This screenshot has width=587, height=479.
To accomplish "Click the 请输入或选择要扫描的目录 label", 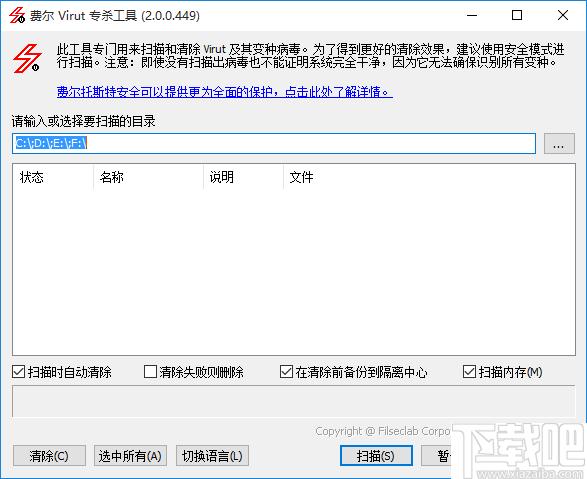I will coord(83,121).
